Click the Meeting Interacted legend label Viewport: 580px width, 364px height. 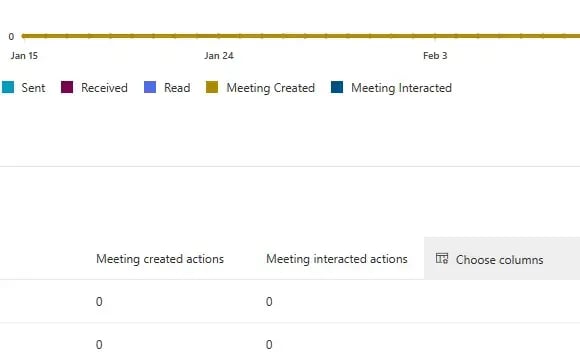[x=401, y=88]
